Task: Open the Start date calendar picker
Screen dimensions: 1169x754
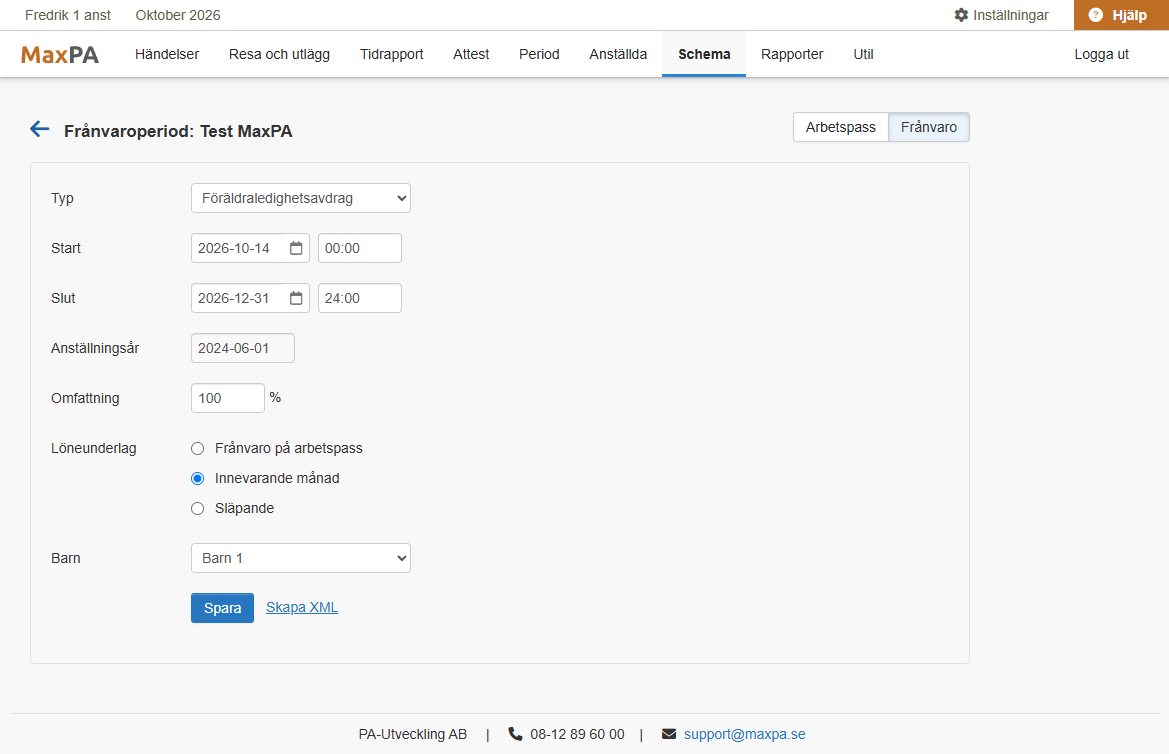Action: [296, 248]
